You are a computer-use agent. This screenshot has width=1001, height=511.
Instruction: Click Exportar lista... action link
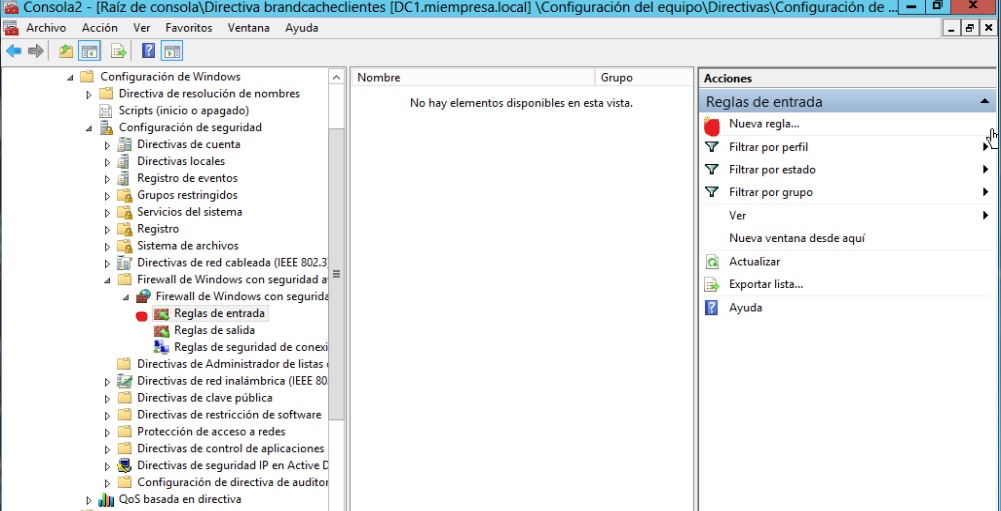[x=765, y=285]
